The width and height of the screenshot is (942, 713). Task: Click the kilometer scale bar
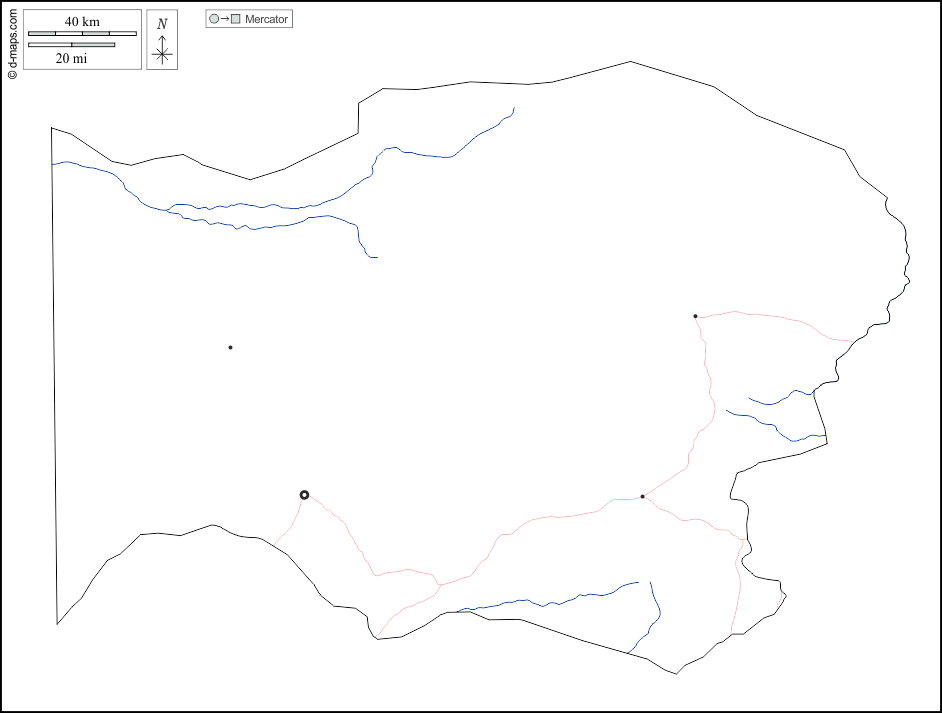82,34
